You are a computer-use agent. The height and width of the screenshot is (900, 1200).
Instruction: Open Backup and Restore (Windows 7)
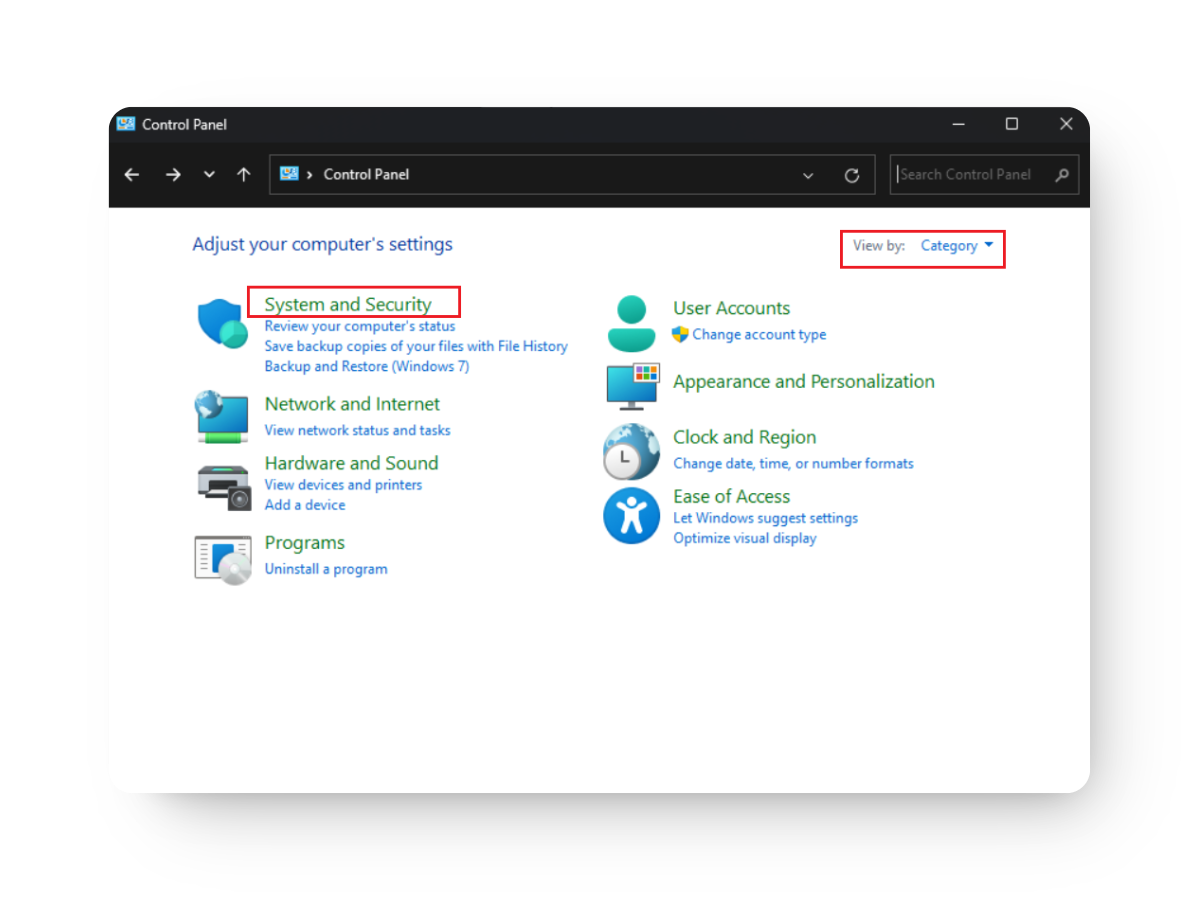366,366
